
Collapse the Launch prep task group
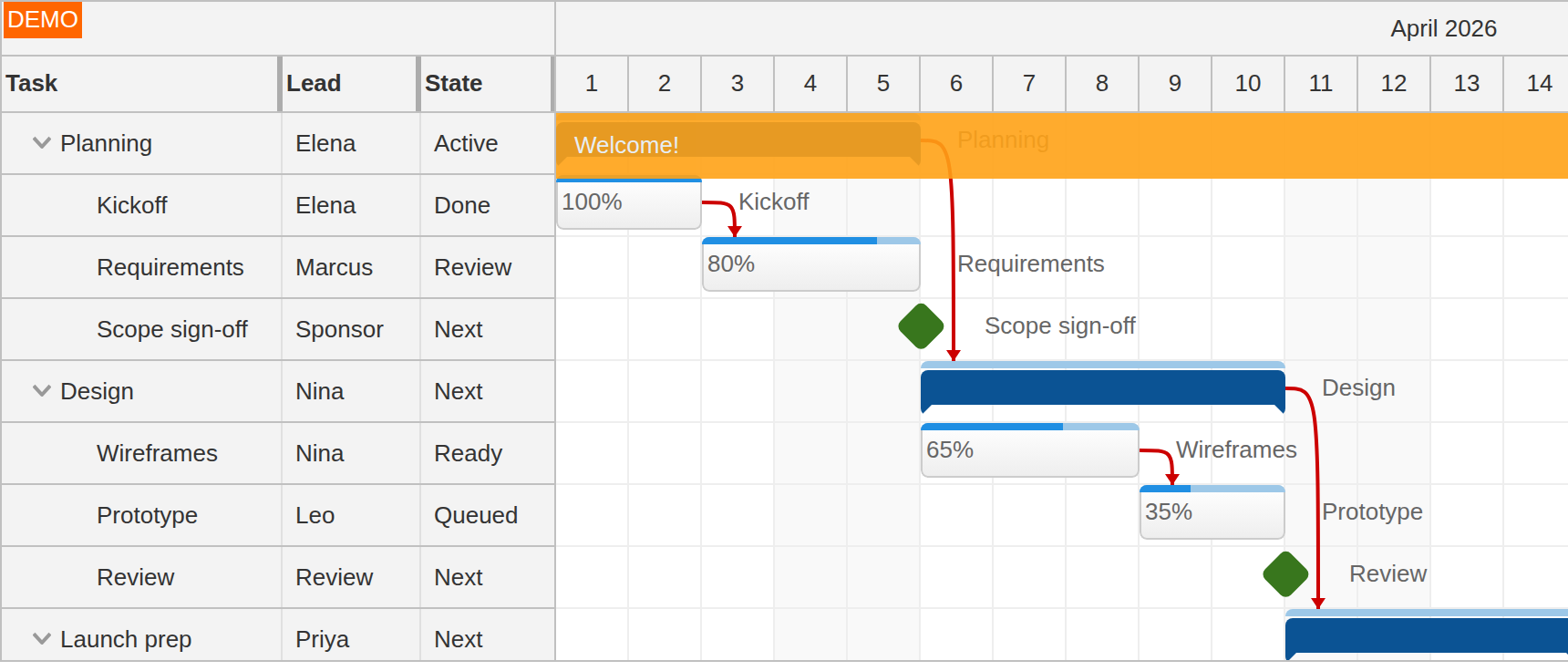40,638
